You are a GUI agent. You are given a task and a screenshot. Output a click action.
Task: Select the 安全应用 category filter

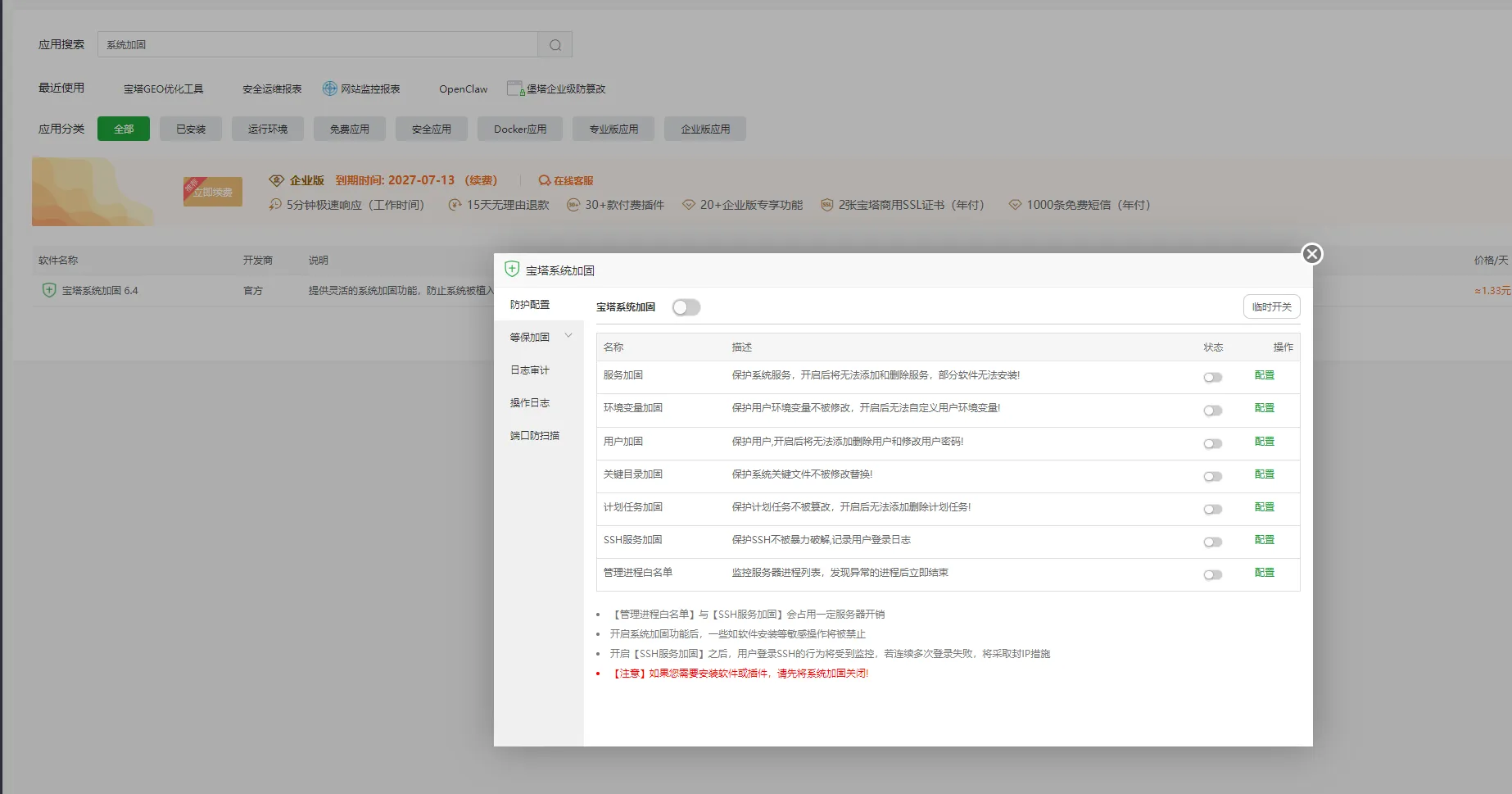[432, 129]
